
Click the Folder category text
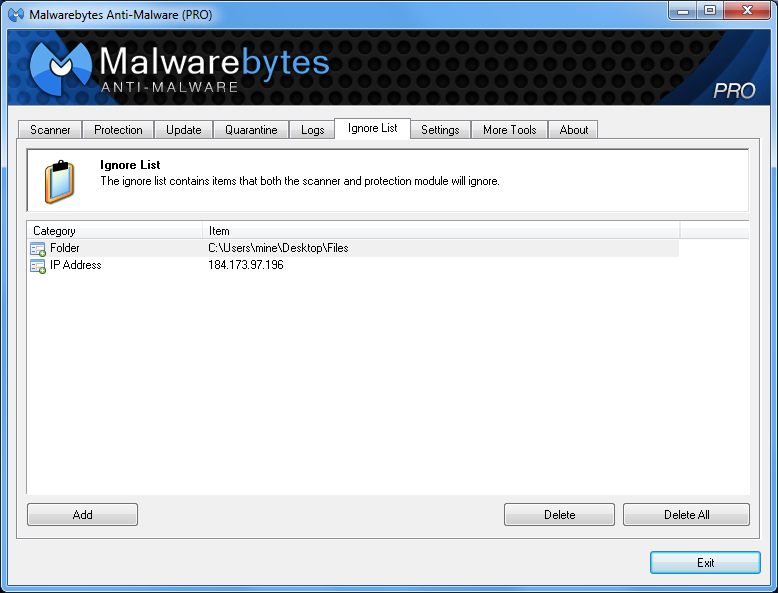(x=65, y=248)
